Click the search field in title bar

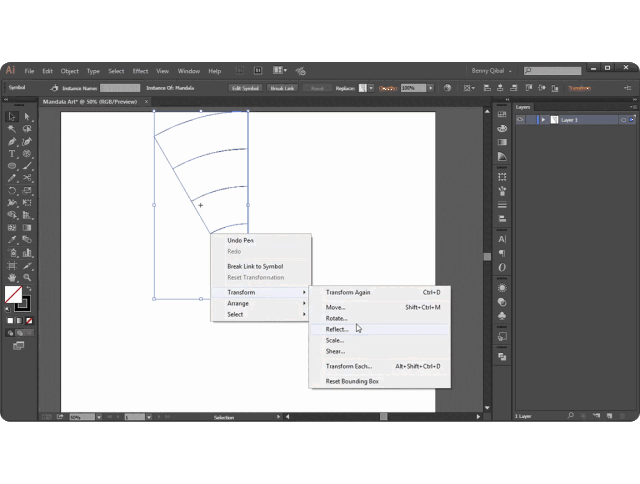[x=552, y=71]
